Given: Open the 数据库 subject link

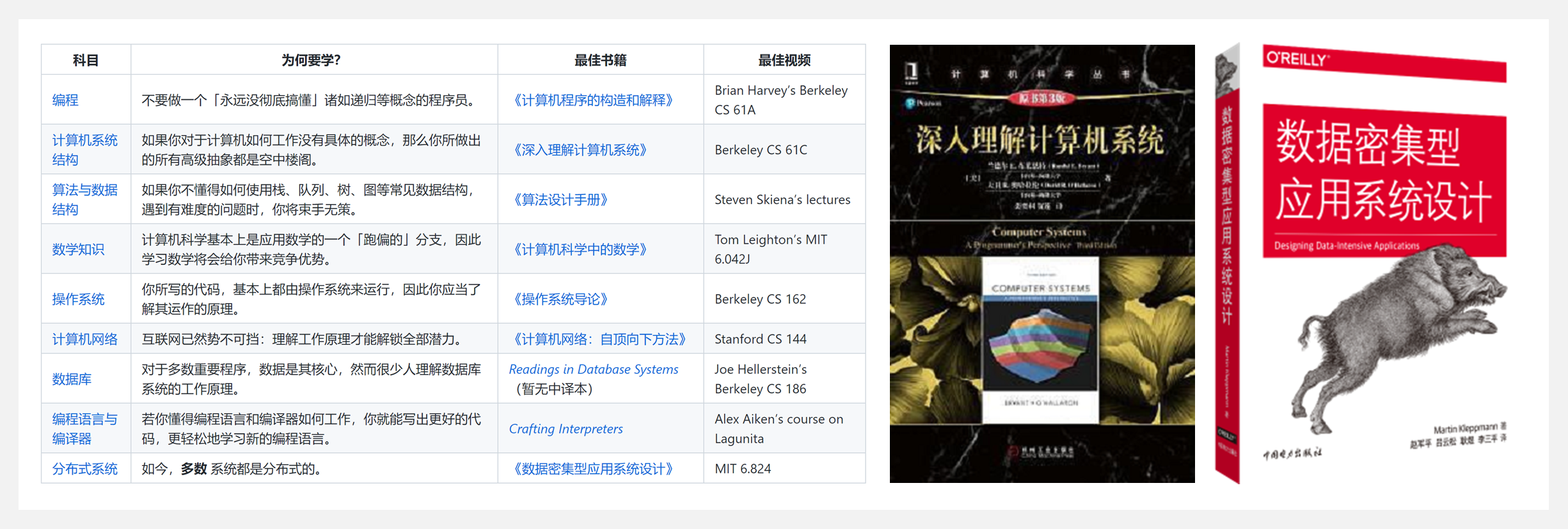Looking at the screenshot, I should click(x=72, y=379).
